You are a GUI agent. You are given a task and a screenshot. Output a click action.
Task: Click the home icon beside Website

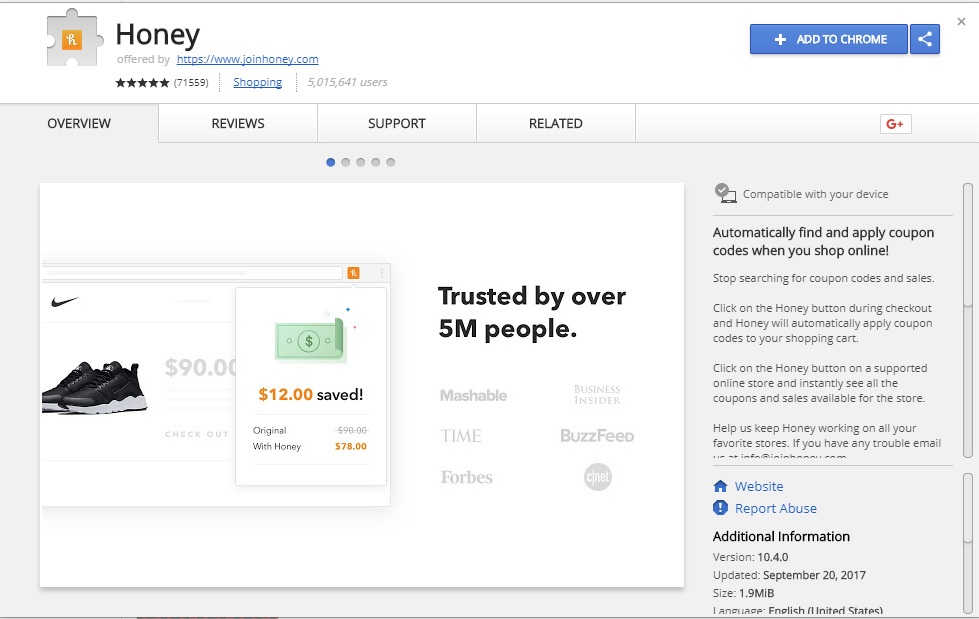[721, 486]
